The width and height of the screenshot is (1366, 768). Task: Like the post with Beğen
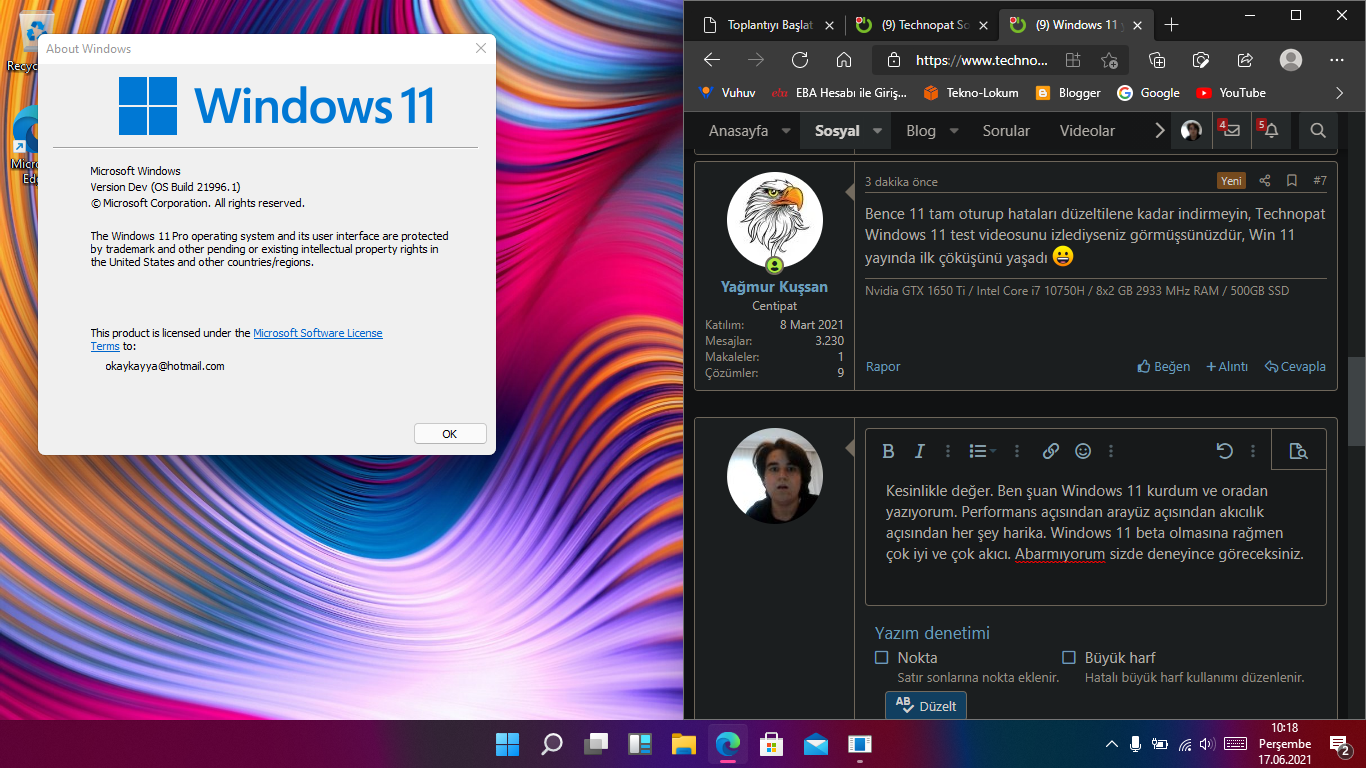point(1164,367)
